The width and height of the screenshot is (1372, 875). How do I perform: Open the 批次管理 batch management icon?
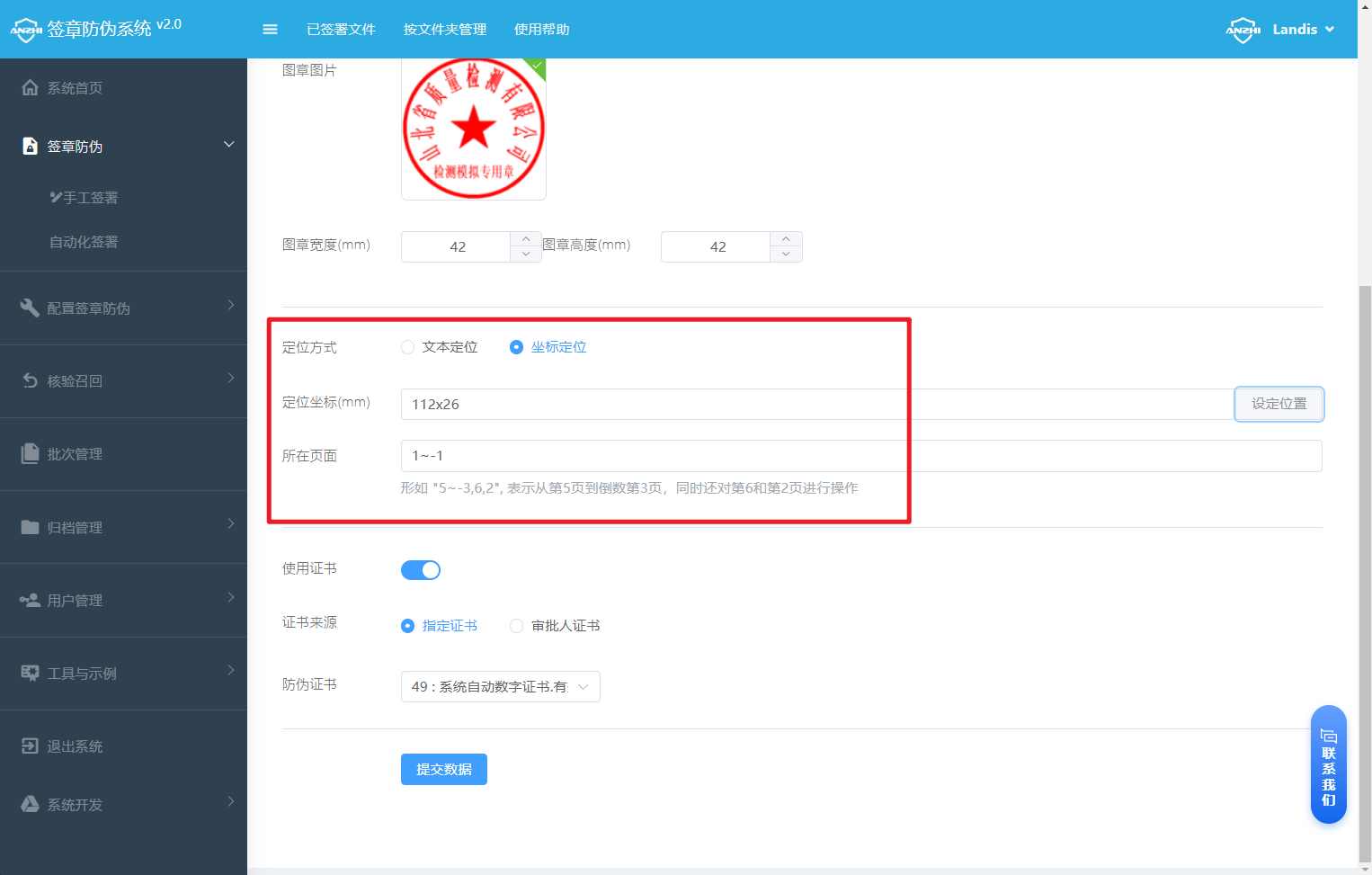coord(30,453)
